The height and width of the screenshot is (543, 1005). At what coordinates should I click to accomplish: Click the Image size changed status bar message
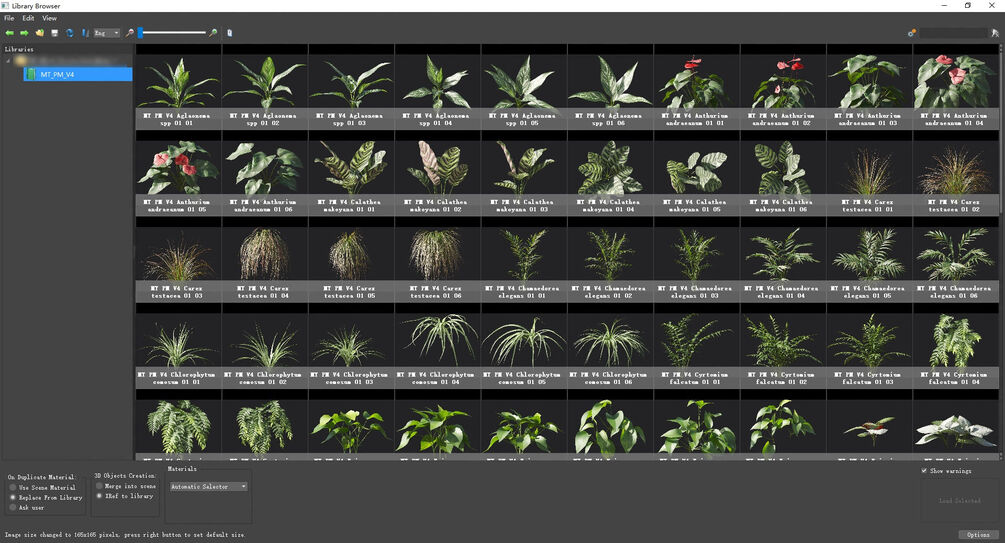(x=125, y=535)
